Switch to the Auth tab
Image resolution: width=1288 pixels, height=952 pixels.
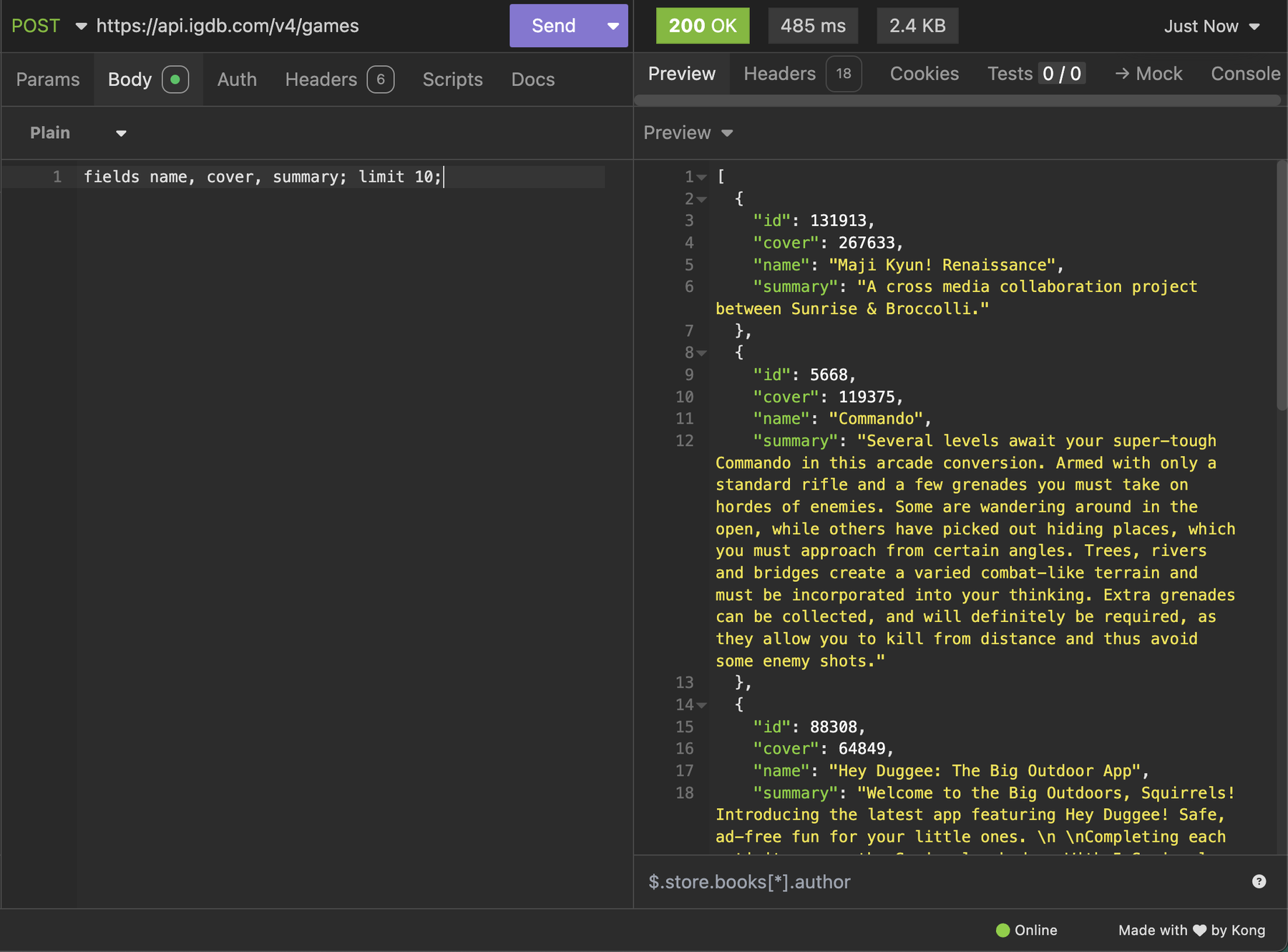236,79
